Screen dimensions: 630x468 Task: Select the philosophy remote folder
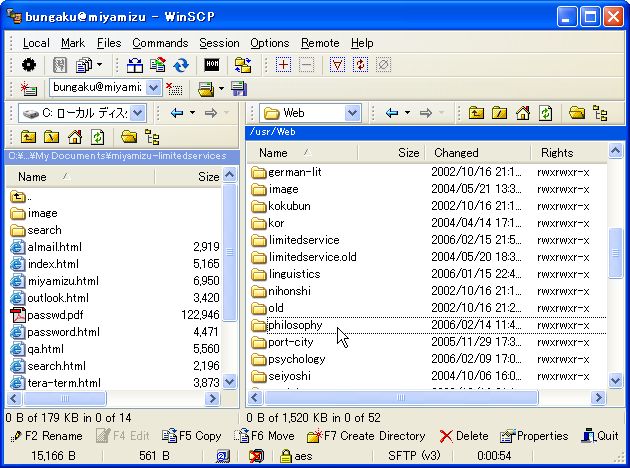[295, 325]
